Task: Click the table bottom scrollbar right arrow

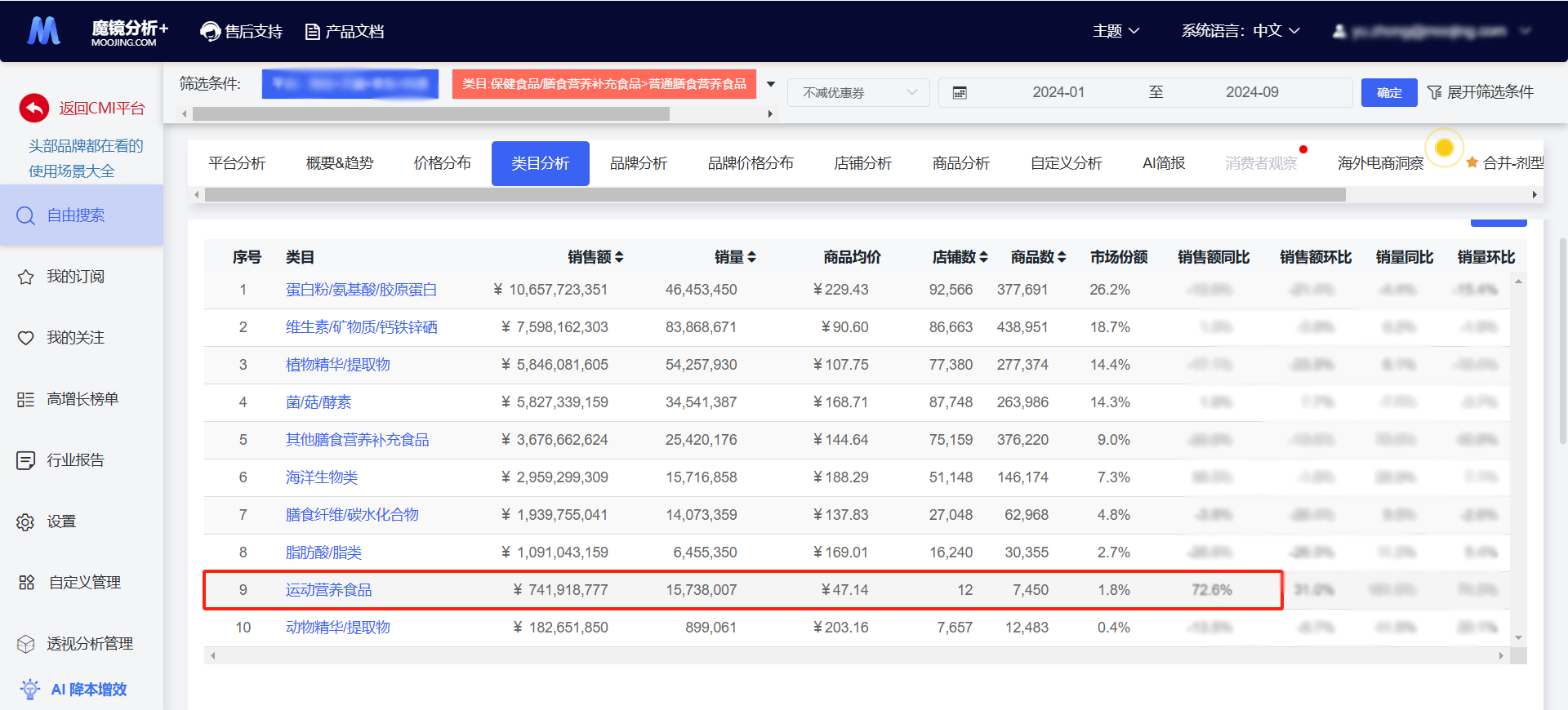Action: pyautogui.click(x=1501, y=656)
